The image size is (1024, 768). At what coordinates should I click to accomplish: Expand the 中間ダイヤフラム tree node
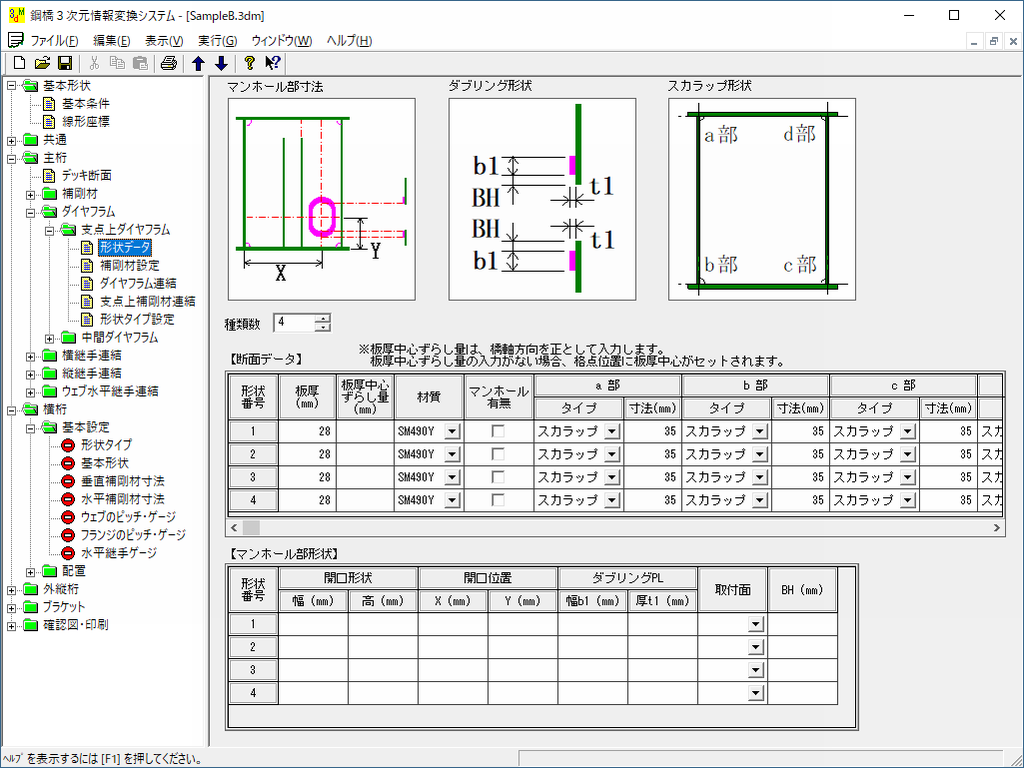coord(51,338)
